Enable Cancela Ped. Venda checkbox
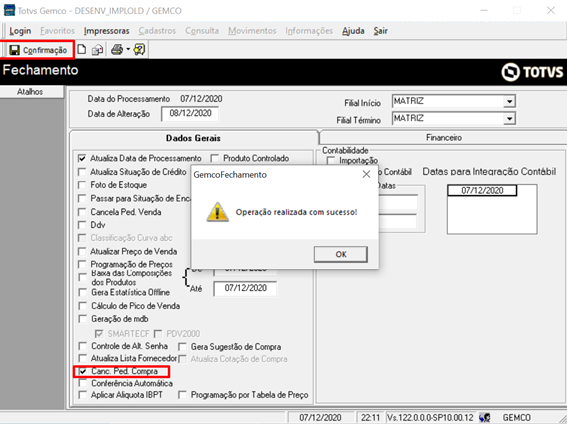 pyautogui.click(x=82, y=212)
